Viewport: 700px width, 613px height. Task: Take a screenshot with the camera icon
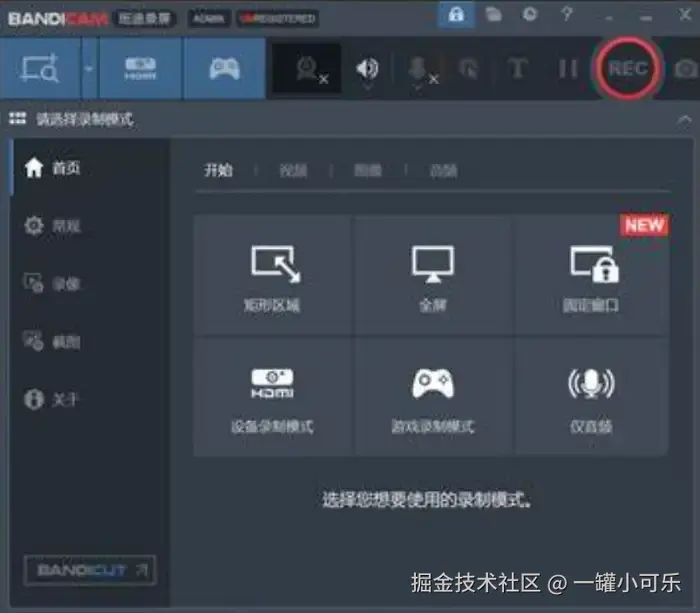click(686, 69)
